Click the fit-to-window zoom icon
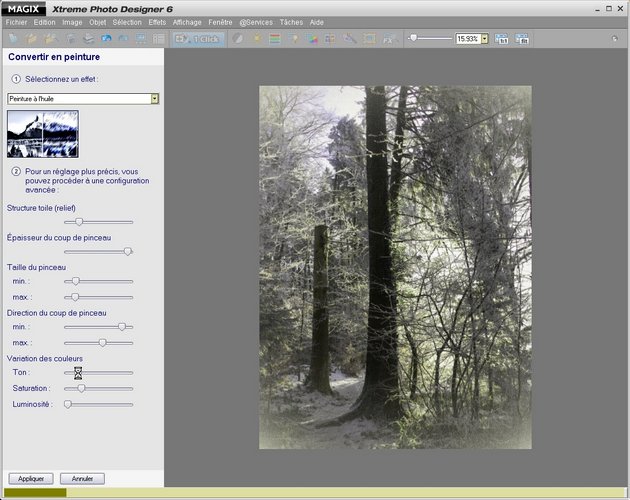 (x=522, y=38)
